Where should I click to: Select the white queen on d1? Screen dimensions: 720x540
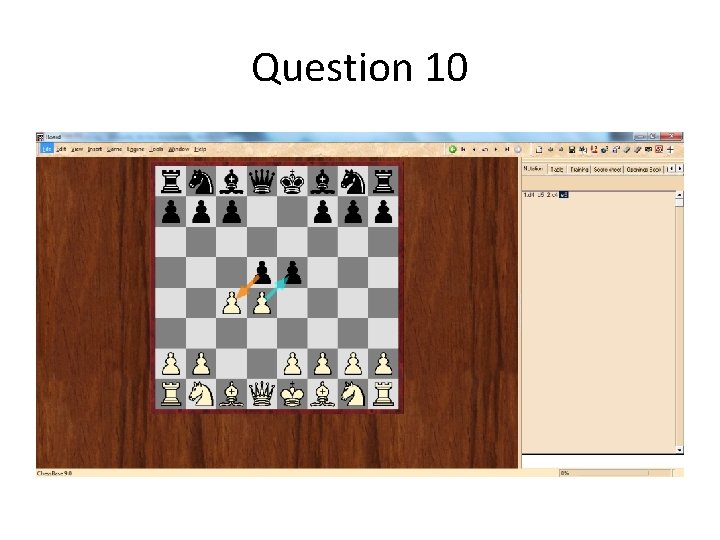262,394
